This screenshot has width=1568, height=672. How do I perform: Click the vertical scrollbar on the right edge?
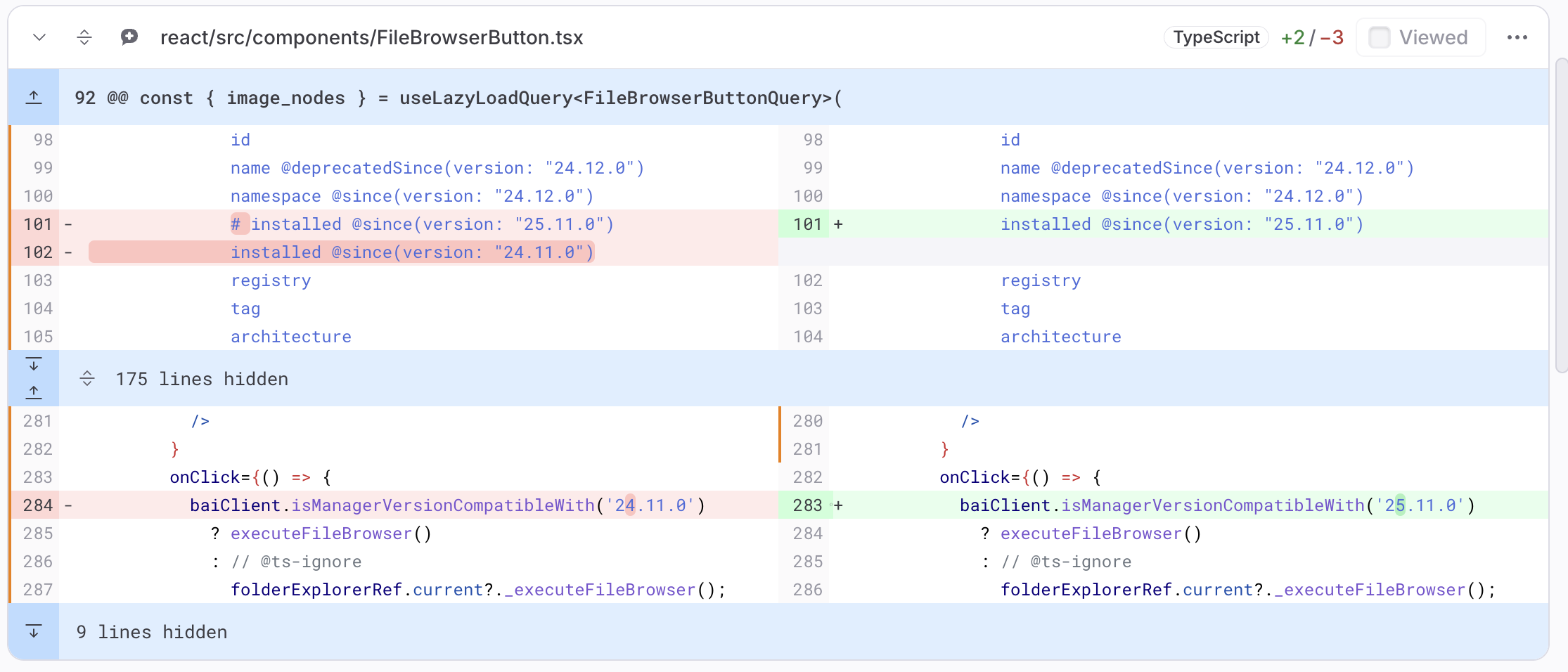pos(1561,214)
